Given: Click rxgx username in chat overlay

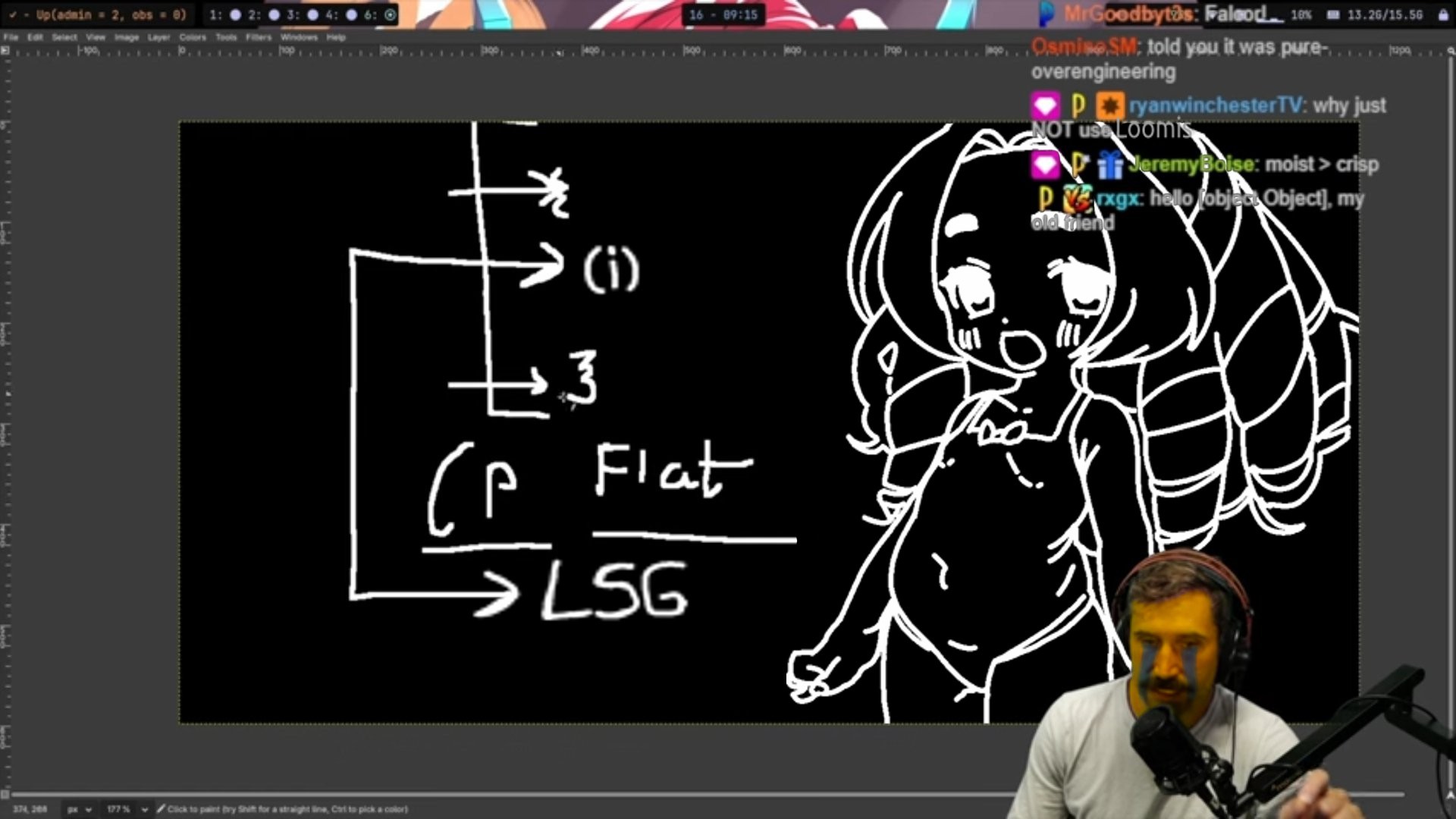Looking at the screenshot, I should coord(1117,199).
